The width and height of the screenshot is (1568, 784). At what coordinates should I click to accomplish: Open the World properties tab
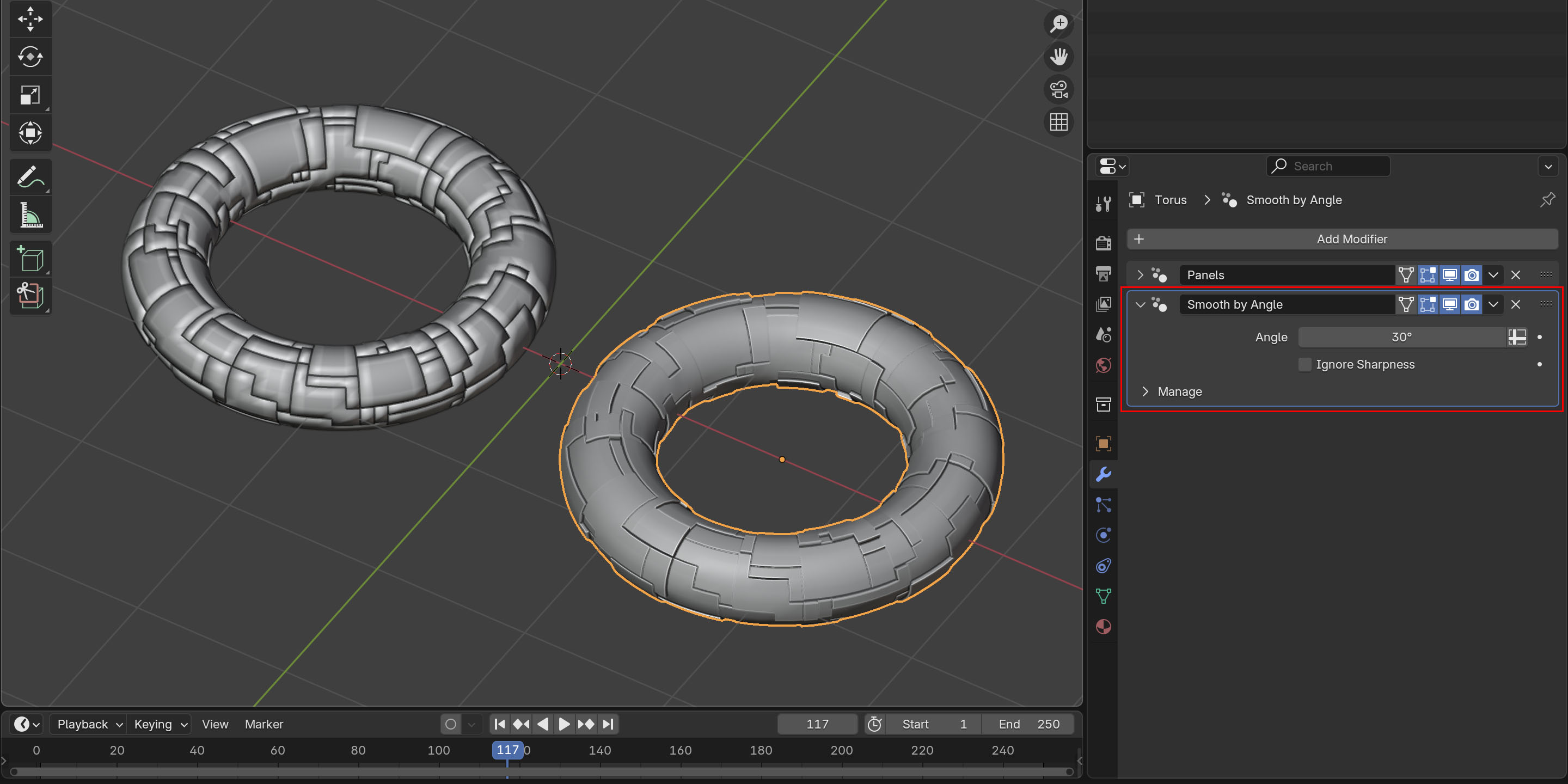click(x=1103, y=365)
